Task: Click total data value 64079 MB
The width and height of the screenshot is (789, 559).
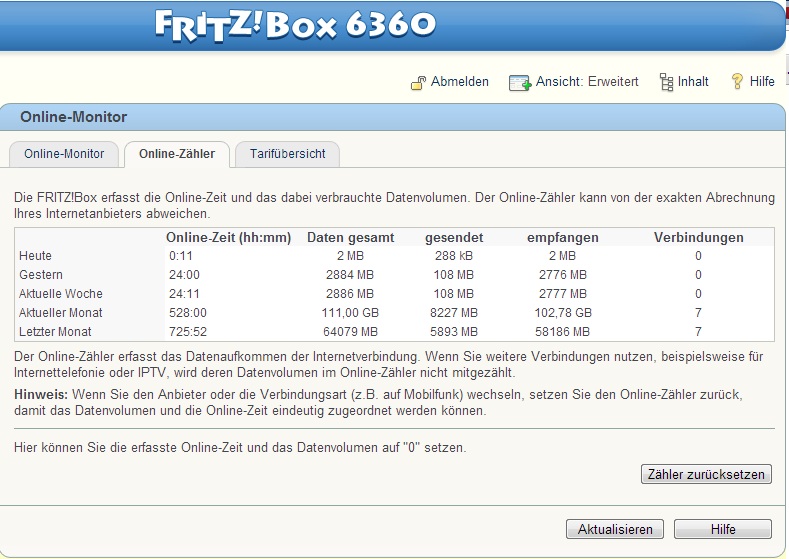Action: coord(350,332)
